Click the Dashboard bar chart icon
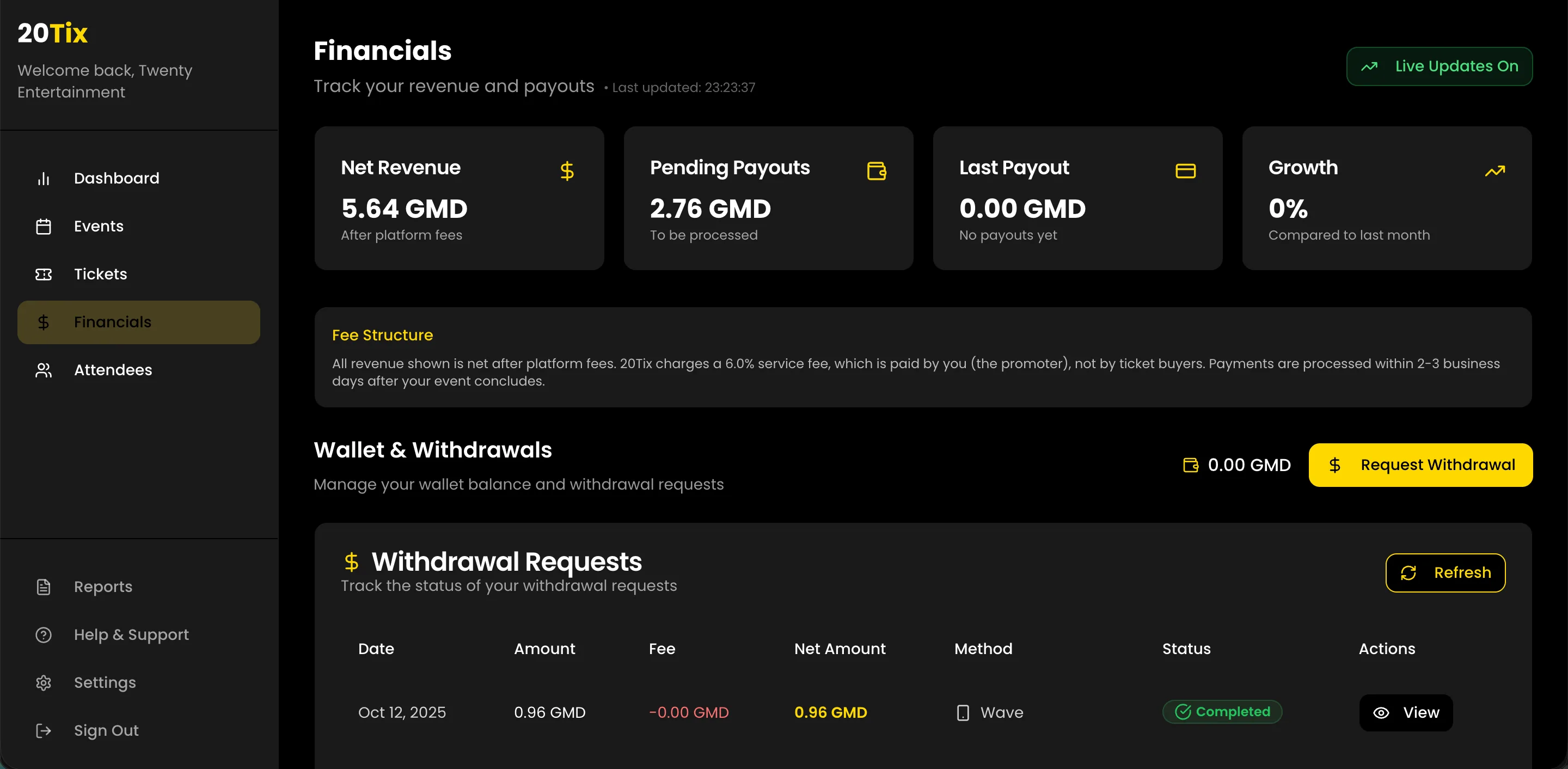Screen dimensions: 1568x769 (x=43, y=179)
